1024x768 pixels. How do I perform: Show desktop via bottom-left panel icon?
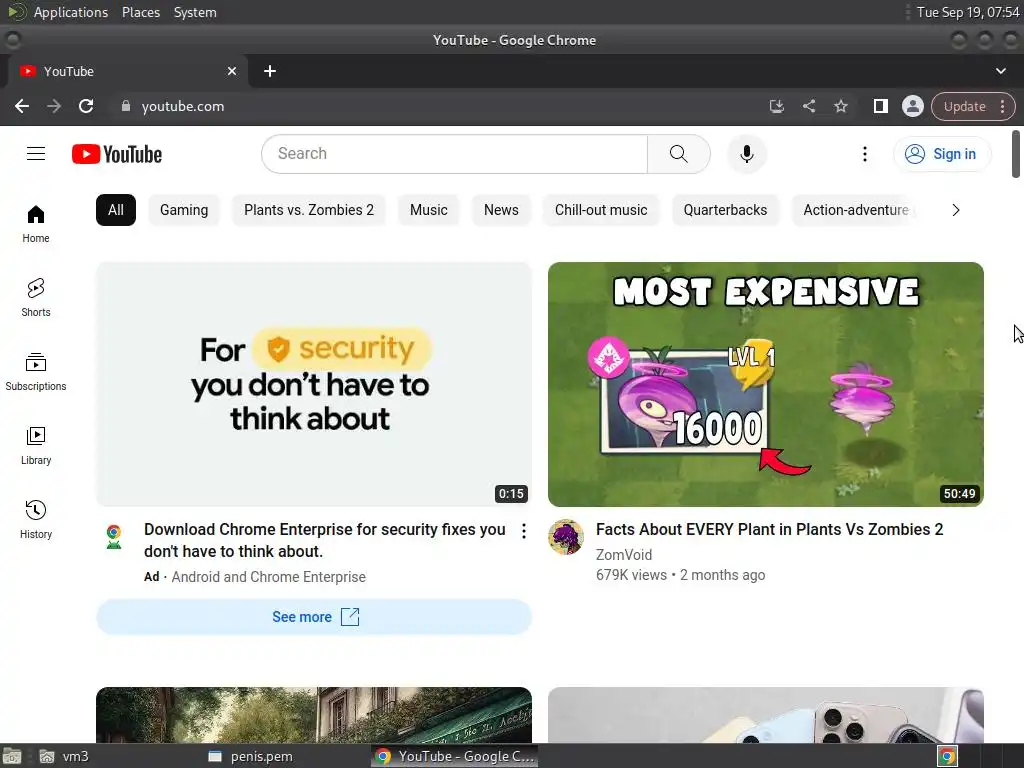tap(12, 756)
